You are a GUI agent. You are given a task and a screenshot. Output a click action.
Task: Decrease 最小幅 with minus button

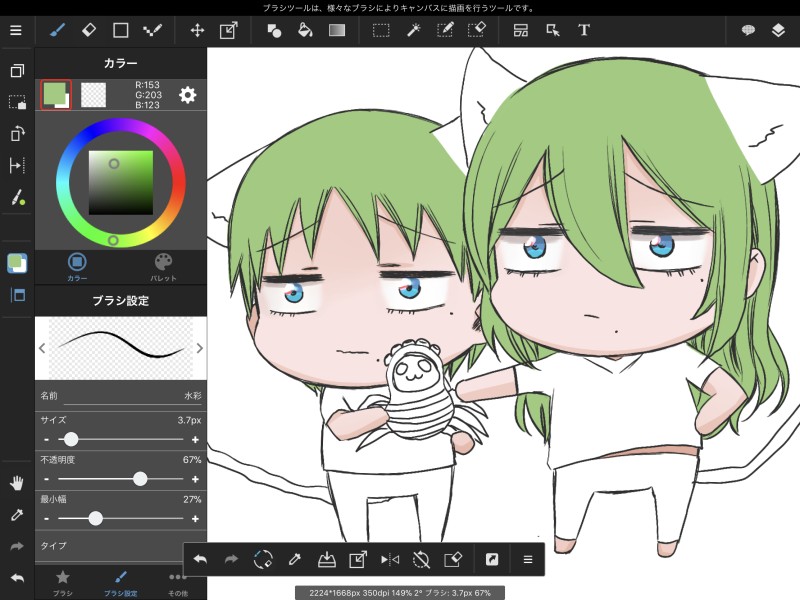46,519
